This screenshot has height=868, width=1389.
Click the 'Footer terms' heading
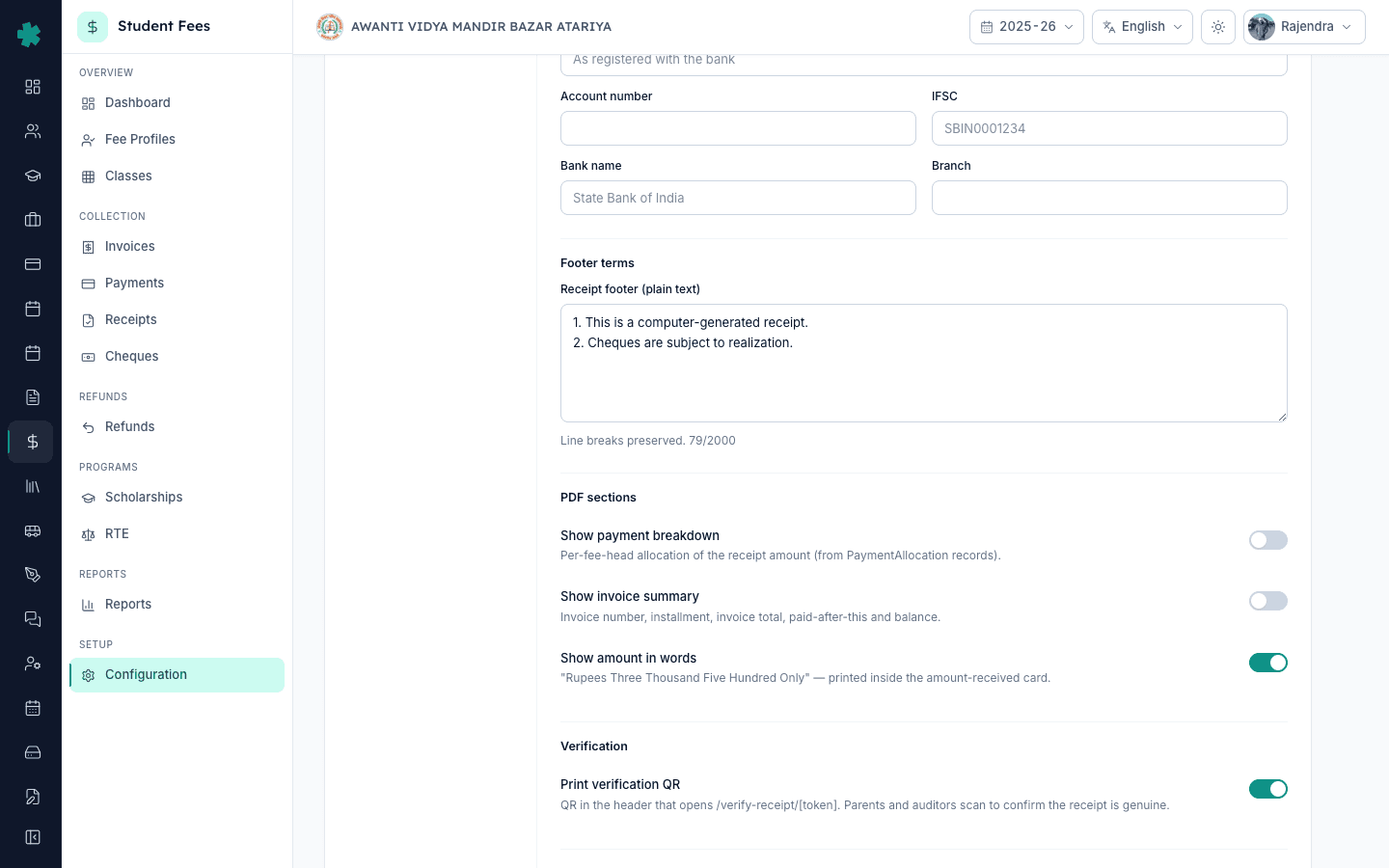coord(597,263)
